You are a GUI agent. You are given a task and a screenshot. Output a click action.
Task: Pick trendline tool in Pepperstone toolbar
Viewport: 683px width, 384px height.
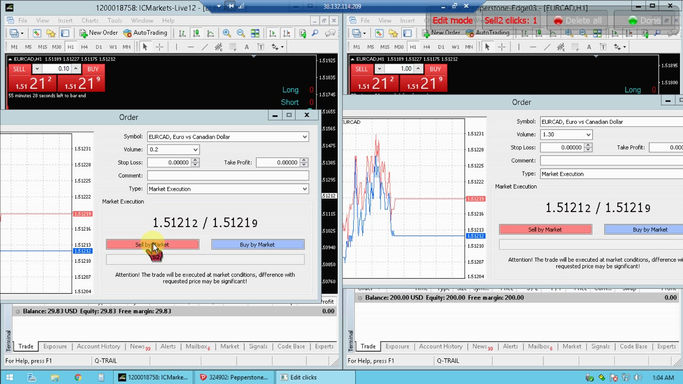(547, 47)
